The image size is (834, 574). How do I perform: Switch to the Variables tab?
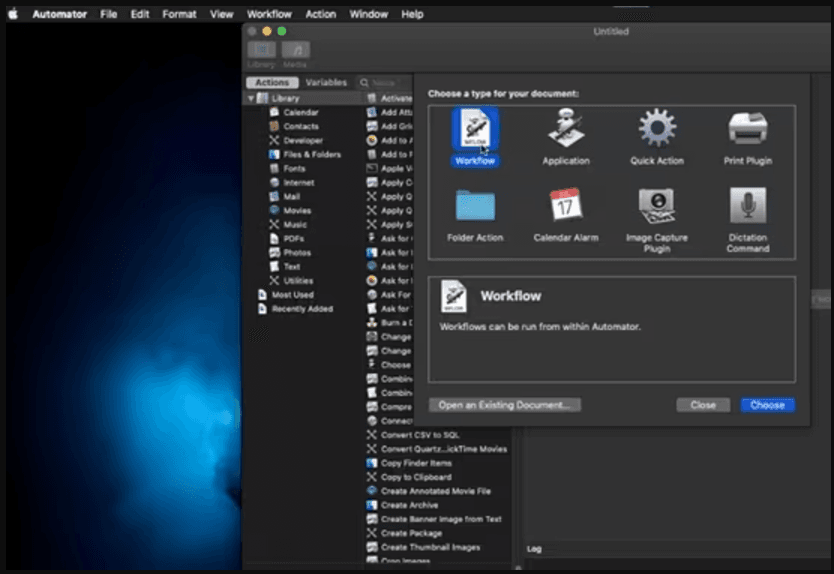(326, 82)
